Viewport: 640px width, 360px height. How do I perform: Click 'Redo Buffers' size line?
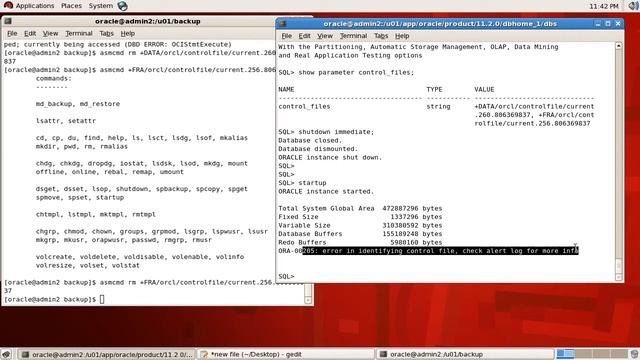pyautogui.click(x=360, y=242)
